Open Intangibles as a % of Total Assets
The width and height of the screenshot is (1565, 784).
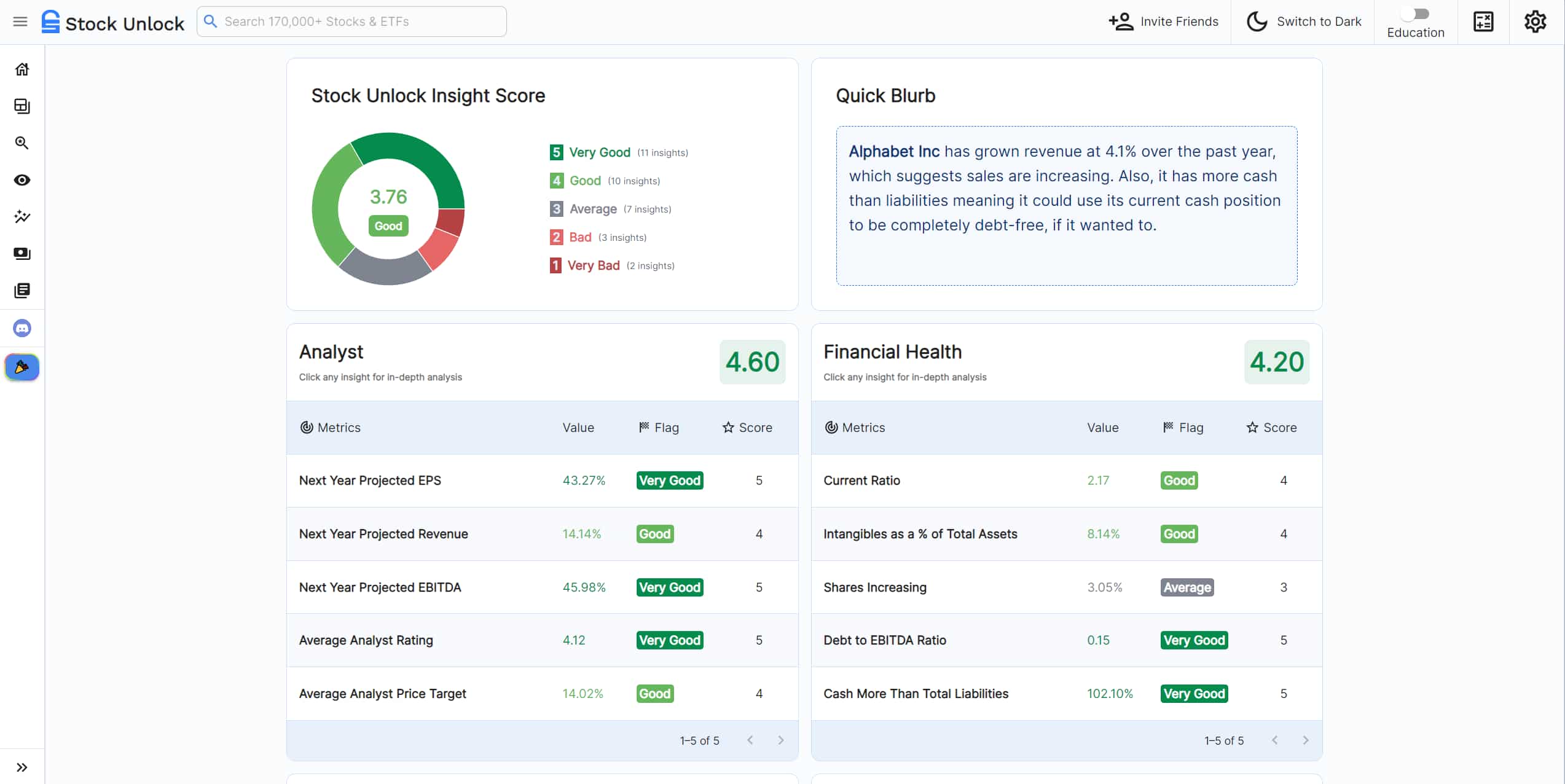tap(1067, 535)
